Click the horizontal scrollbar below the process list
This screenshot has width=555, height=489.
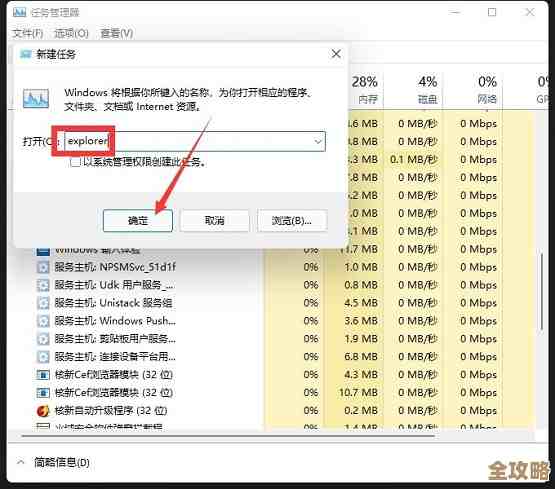pyautogui.click(x=228, y=436)
